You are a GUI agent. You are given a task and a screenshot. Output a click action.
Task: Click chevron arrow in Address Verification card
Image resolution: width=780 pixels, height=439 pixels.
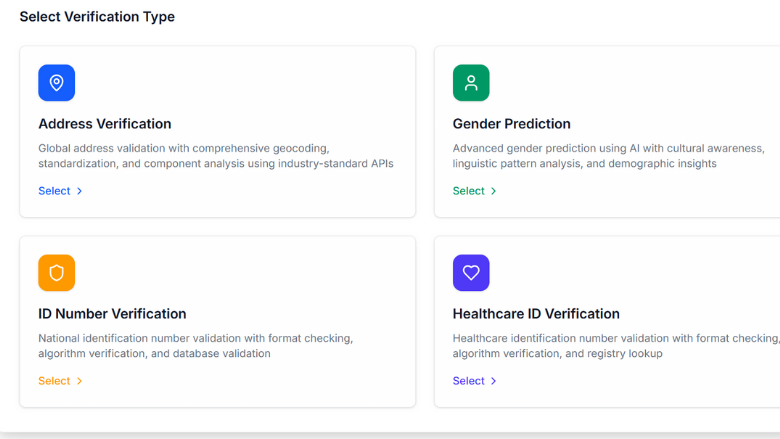coord(80,191)
